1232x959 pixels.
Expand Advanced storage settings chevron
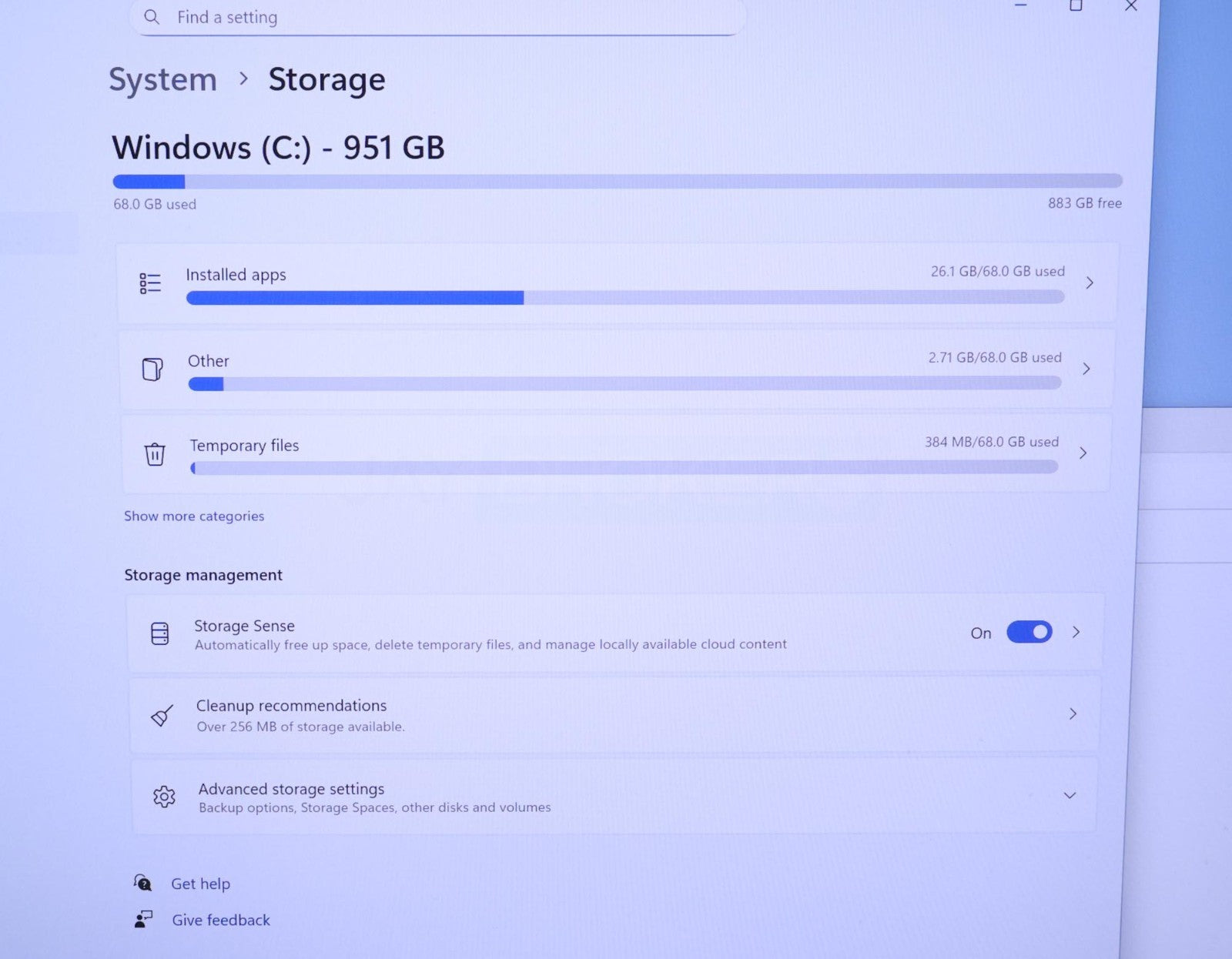coord(1070,795)
